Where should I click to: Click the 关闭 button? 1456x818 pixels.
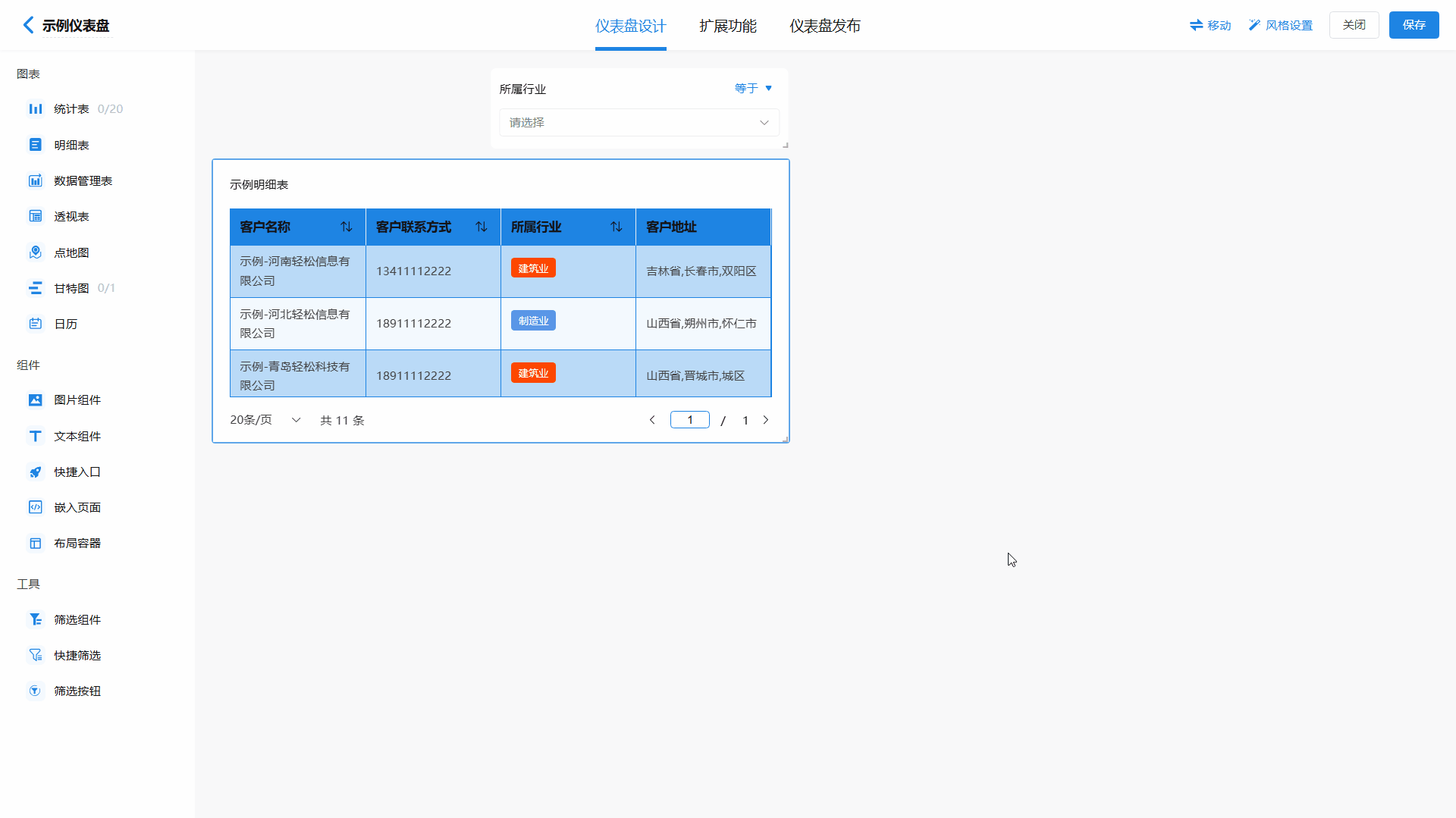click(1354, 25)
